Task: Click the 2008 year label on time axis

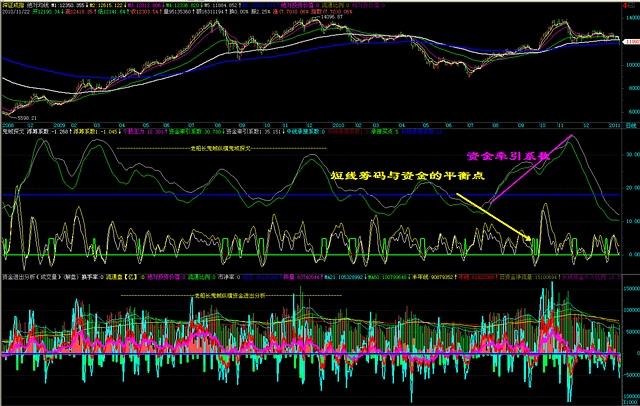Action: 8,125
